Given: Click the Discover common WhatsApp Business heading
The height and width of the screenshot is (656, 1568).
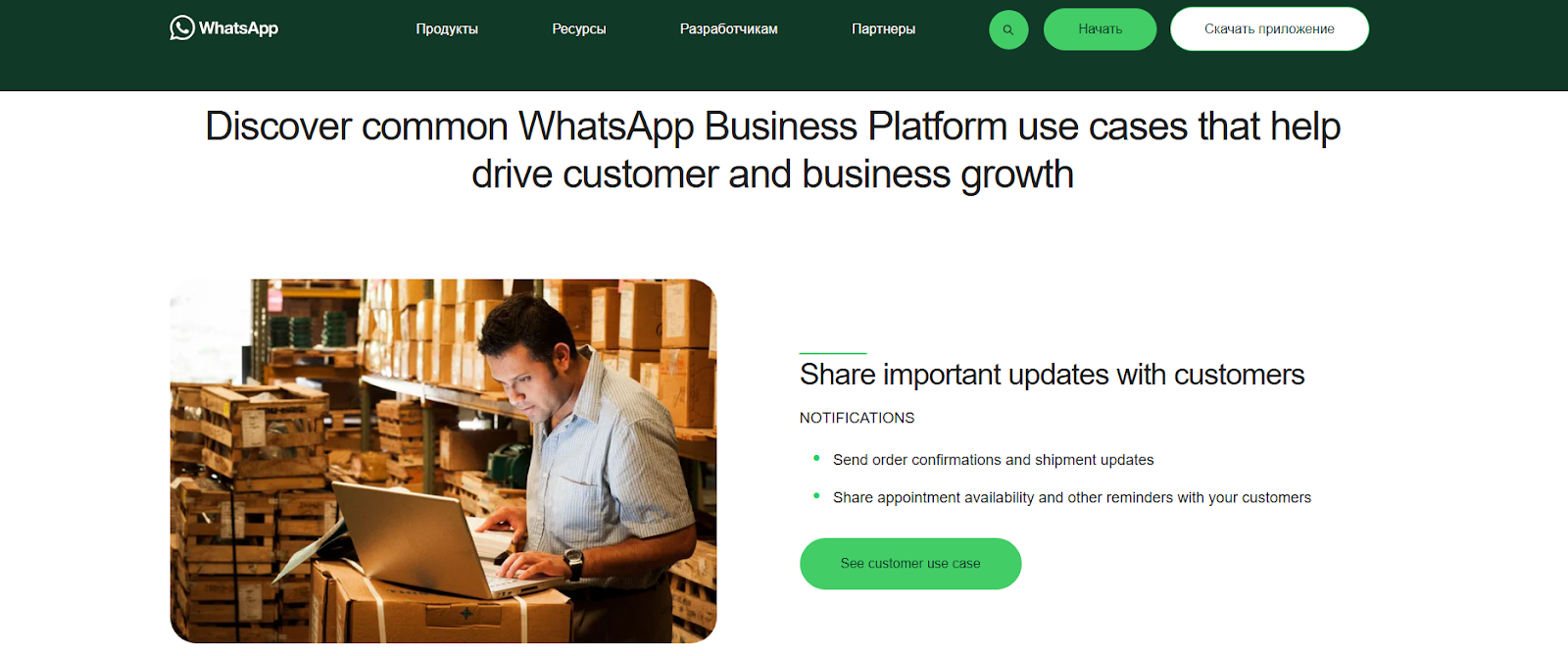Looking at the screenshot, I should [773, 150].
